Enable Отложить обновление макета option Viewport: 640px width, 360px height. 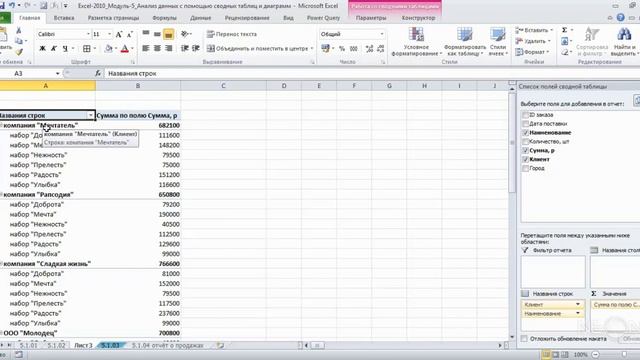(524, 339)
